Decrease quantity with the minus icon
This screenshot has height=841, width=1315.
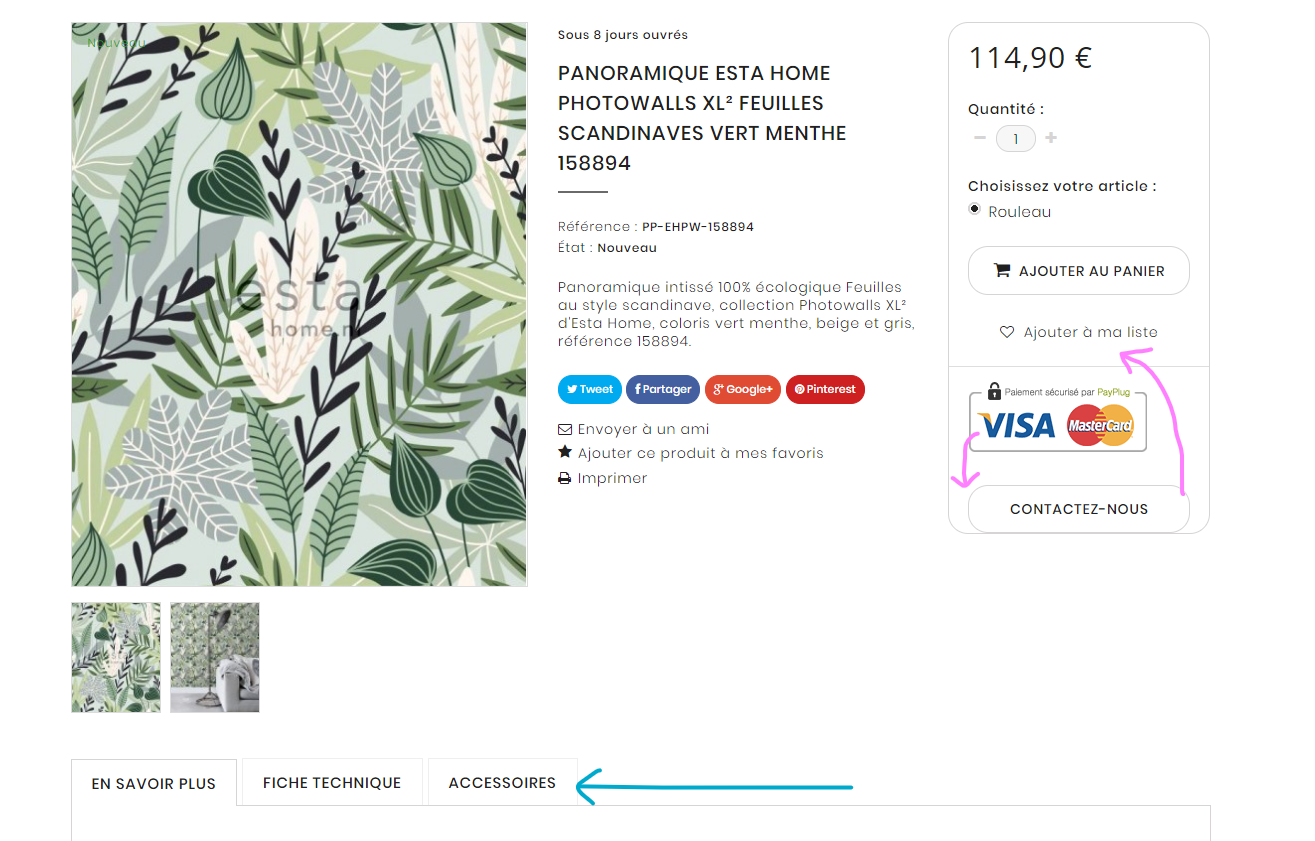[x=980, y=138]
